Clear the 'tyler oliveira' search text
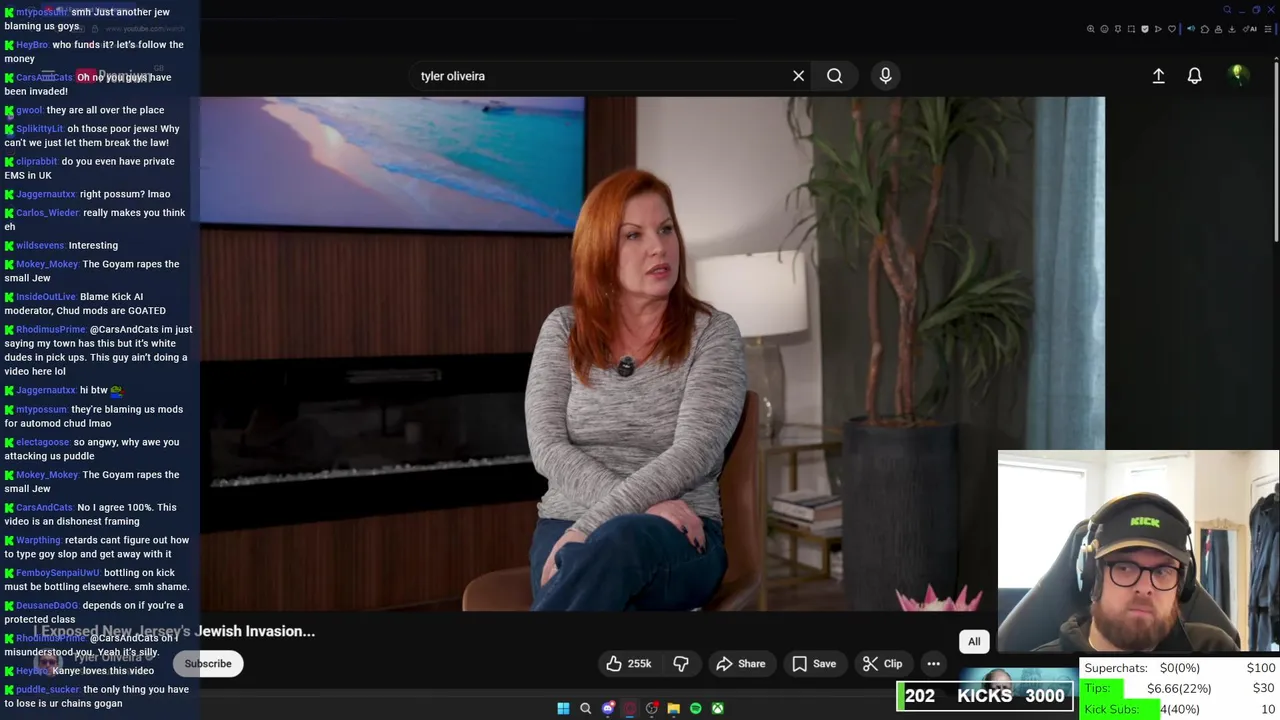1280x720 pixels. pyautogui.click(x=798, y=76)
